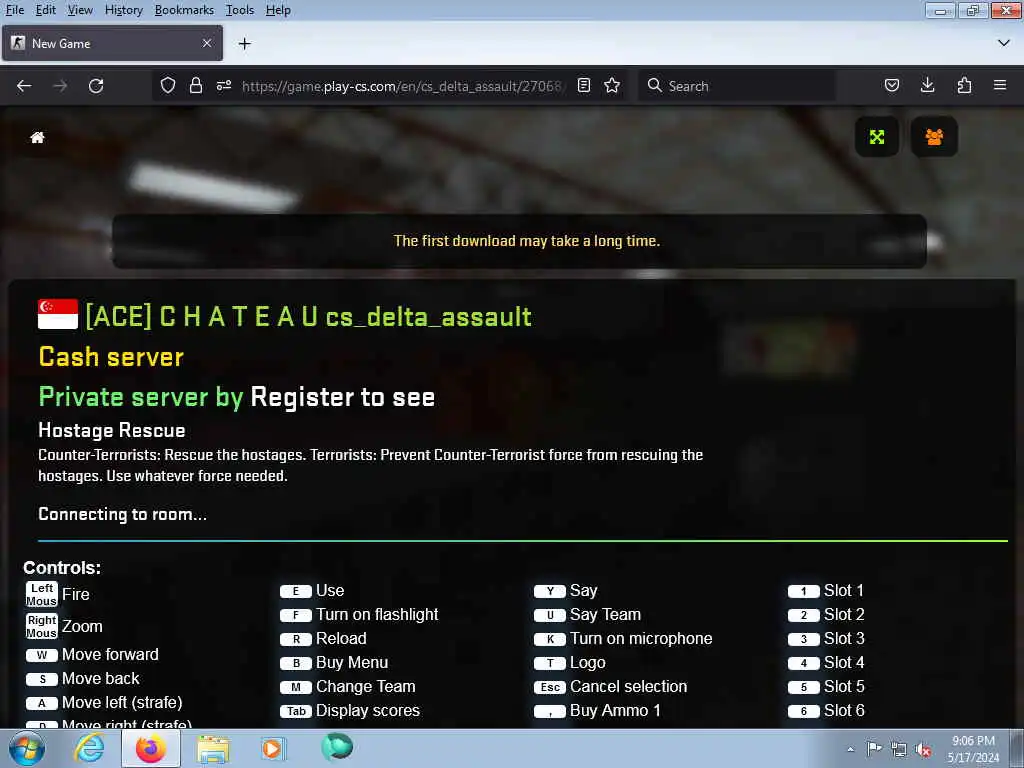Viewport: 1024px width, 768px height.
Task: Click the Cash server heading
Action: click(111, 357)
